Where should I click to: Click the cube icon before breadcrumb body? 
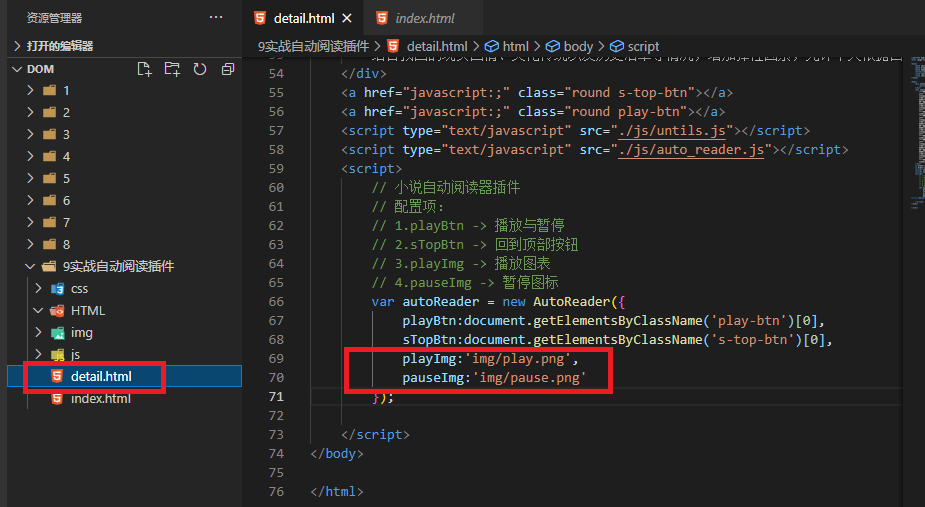[x=553, y=46]
